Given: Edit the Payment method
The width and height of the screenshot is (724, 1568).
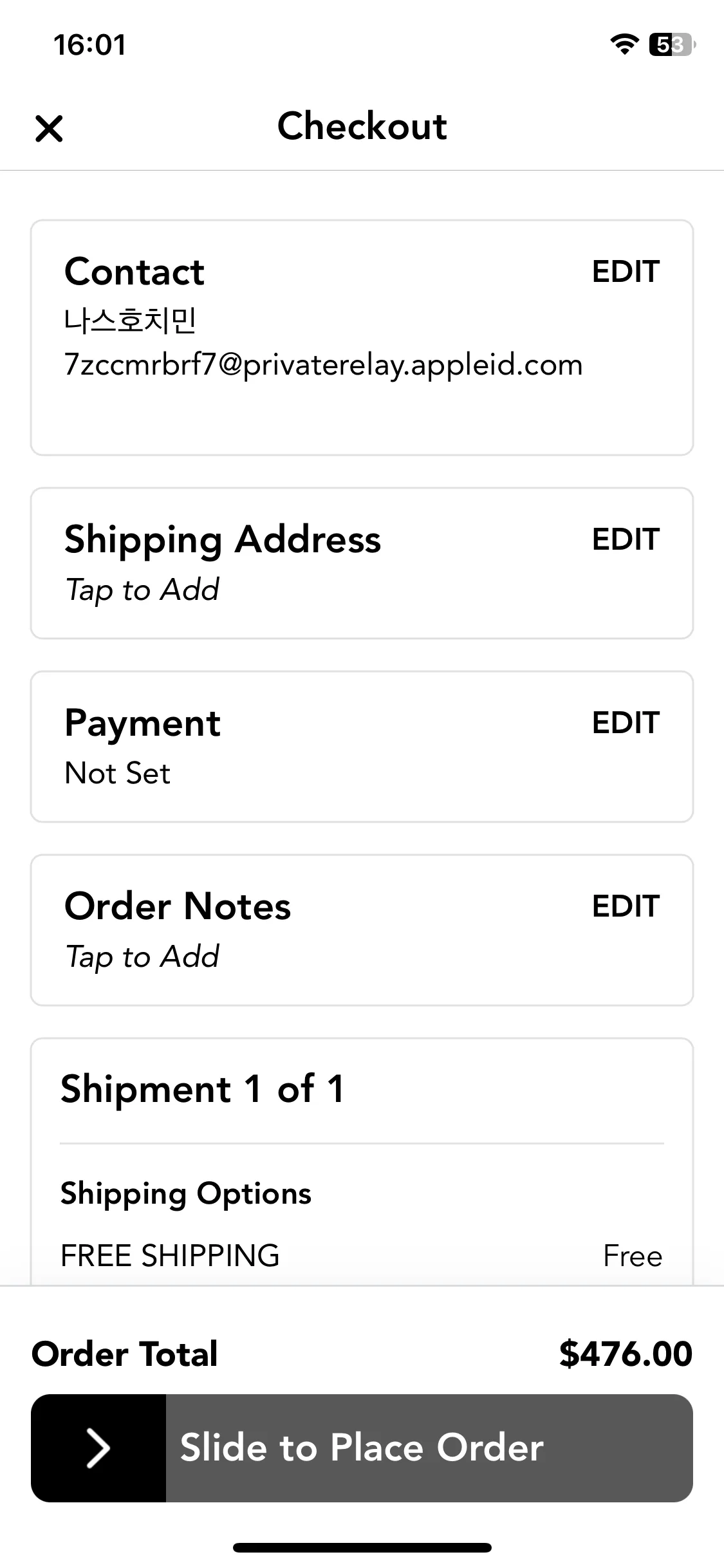Looking at the screenshot, I should coord(626,723).
